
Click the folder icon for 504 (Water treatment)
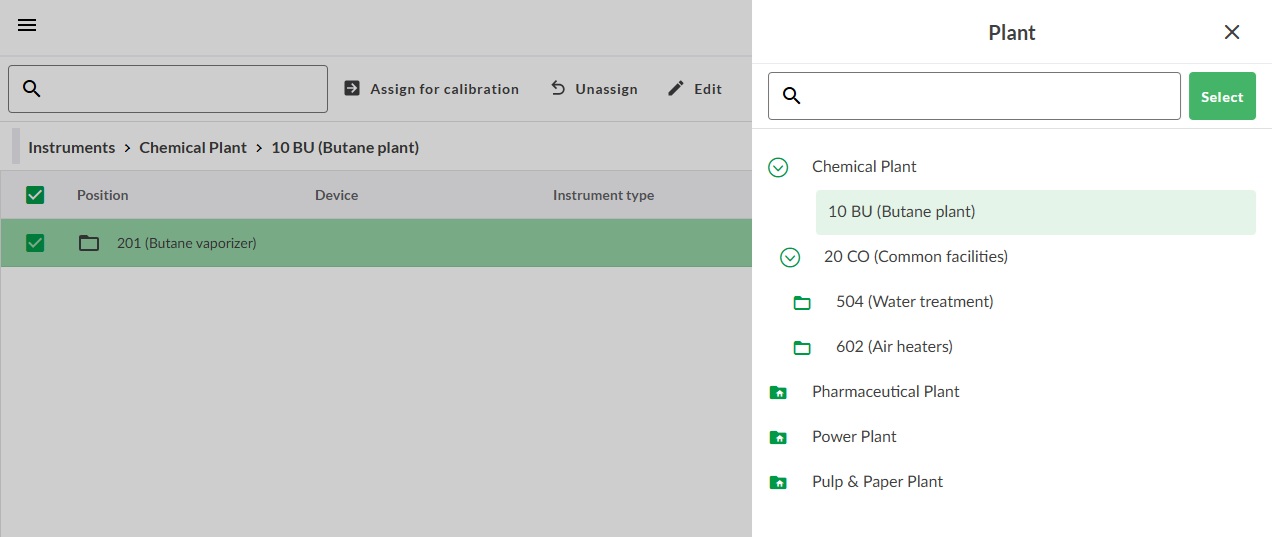pos(802,302)
